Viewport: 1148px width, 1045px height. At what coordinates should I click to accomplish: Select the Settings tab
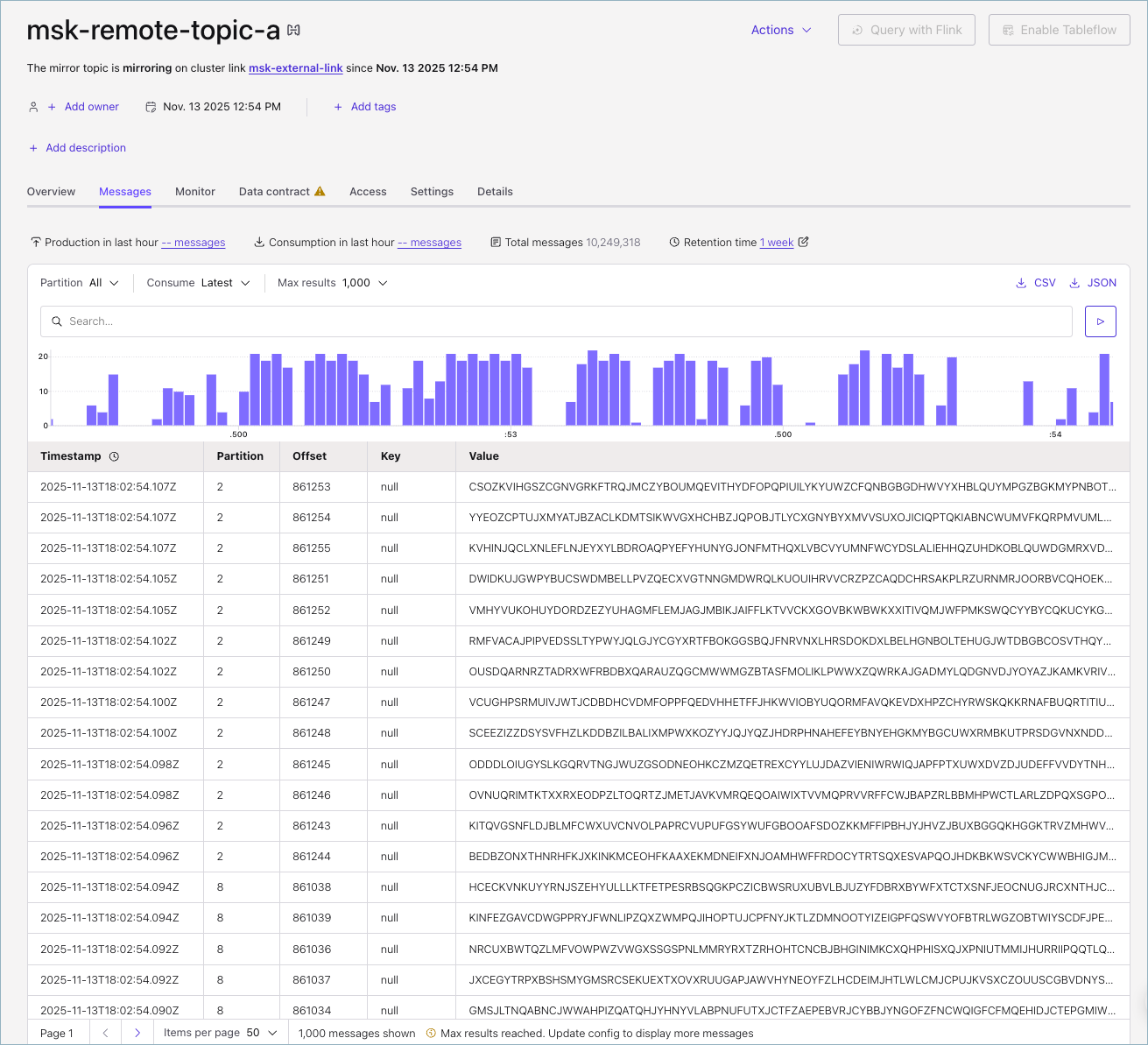point(432,191)
